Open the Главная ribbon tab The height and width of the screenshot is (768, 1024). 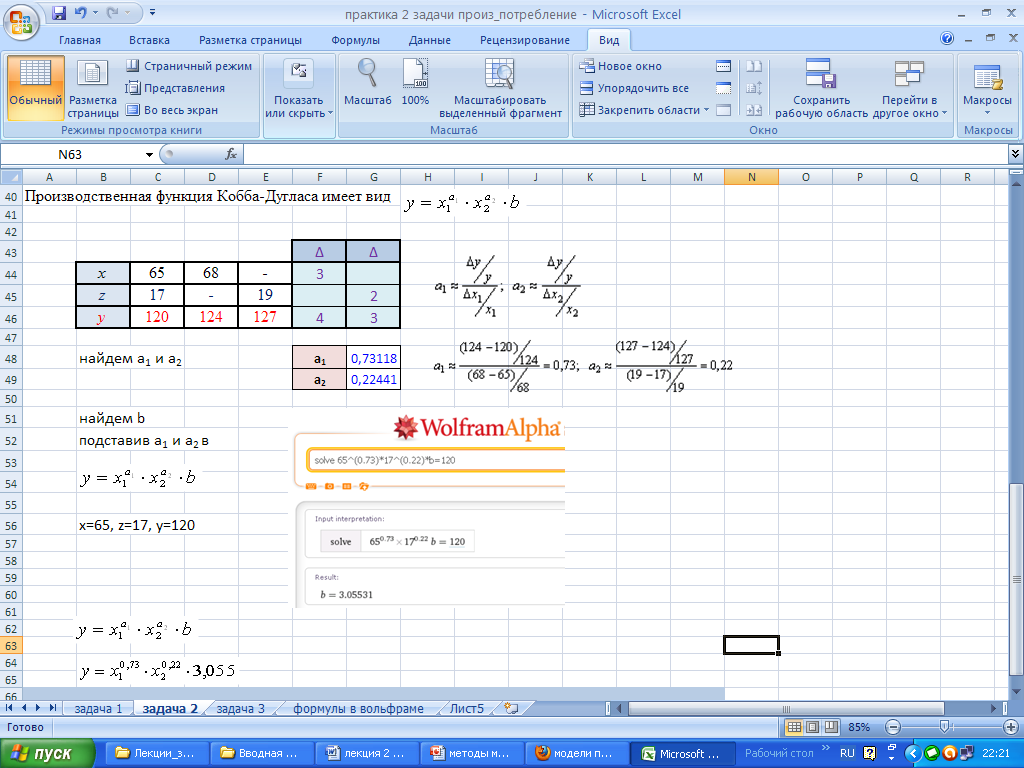(x=80, y=40)
